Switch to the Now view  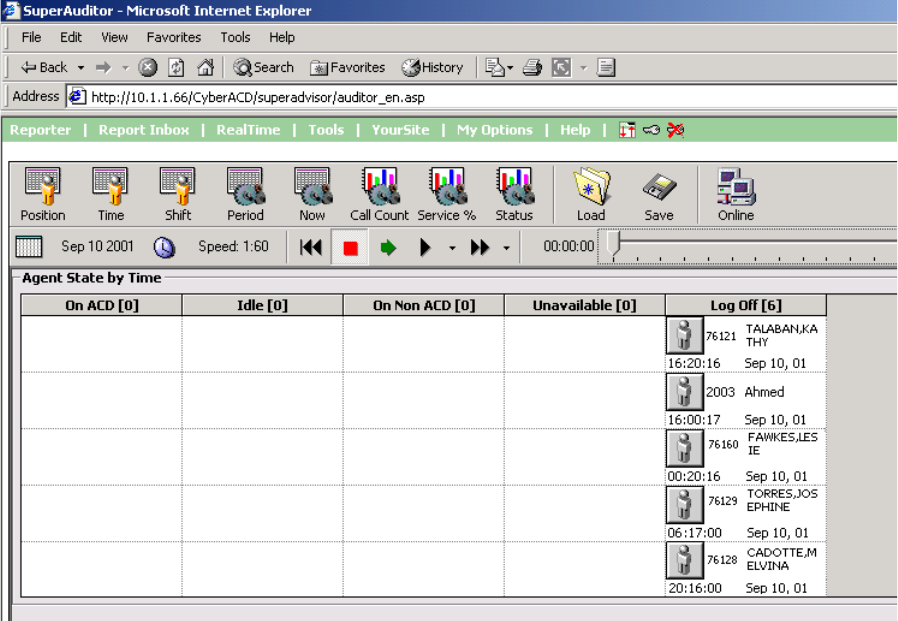[x=312, y=194]
